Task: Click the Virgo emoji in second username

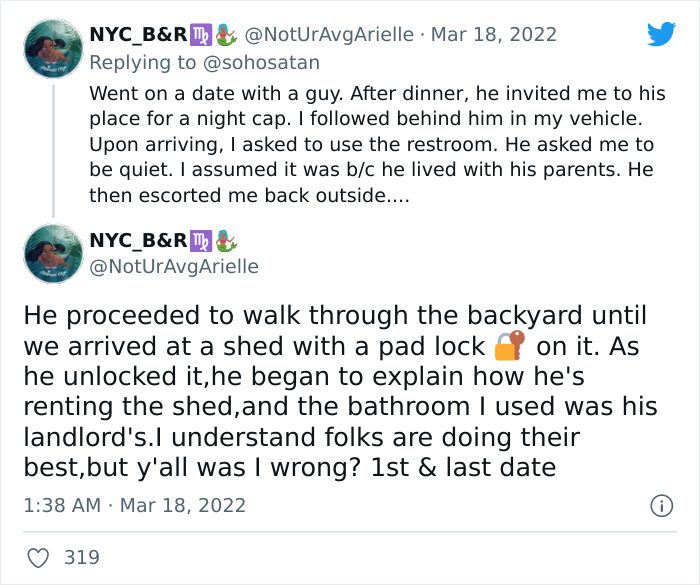Action: coord(202,240)
